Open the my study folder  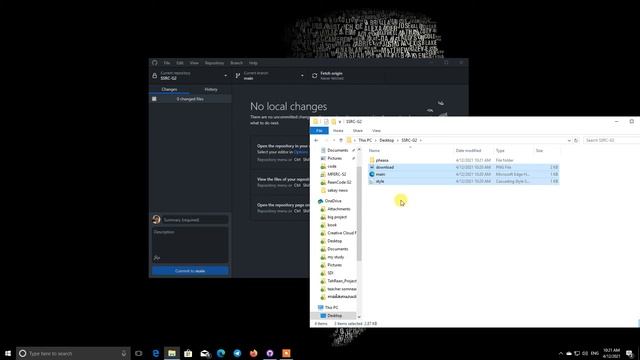click(336, 257)
